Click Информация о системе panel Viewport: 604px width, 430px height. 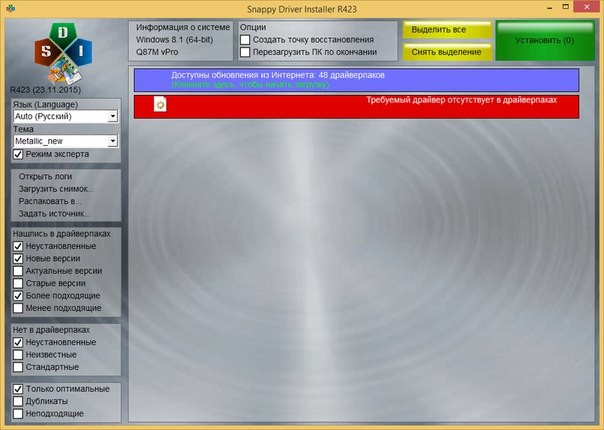pos(181,40)
